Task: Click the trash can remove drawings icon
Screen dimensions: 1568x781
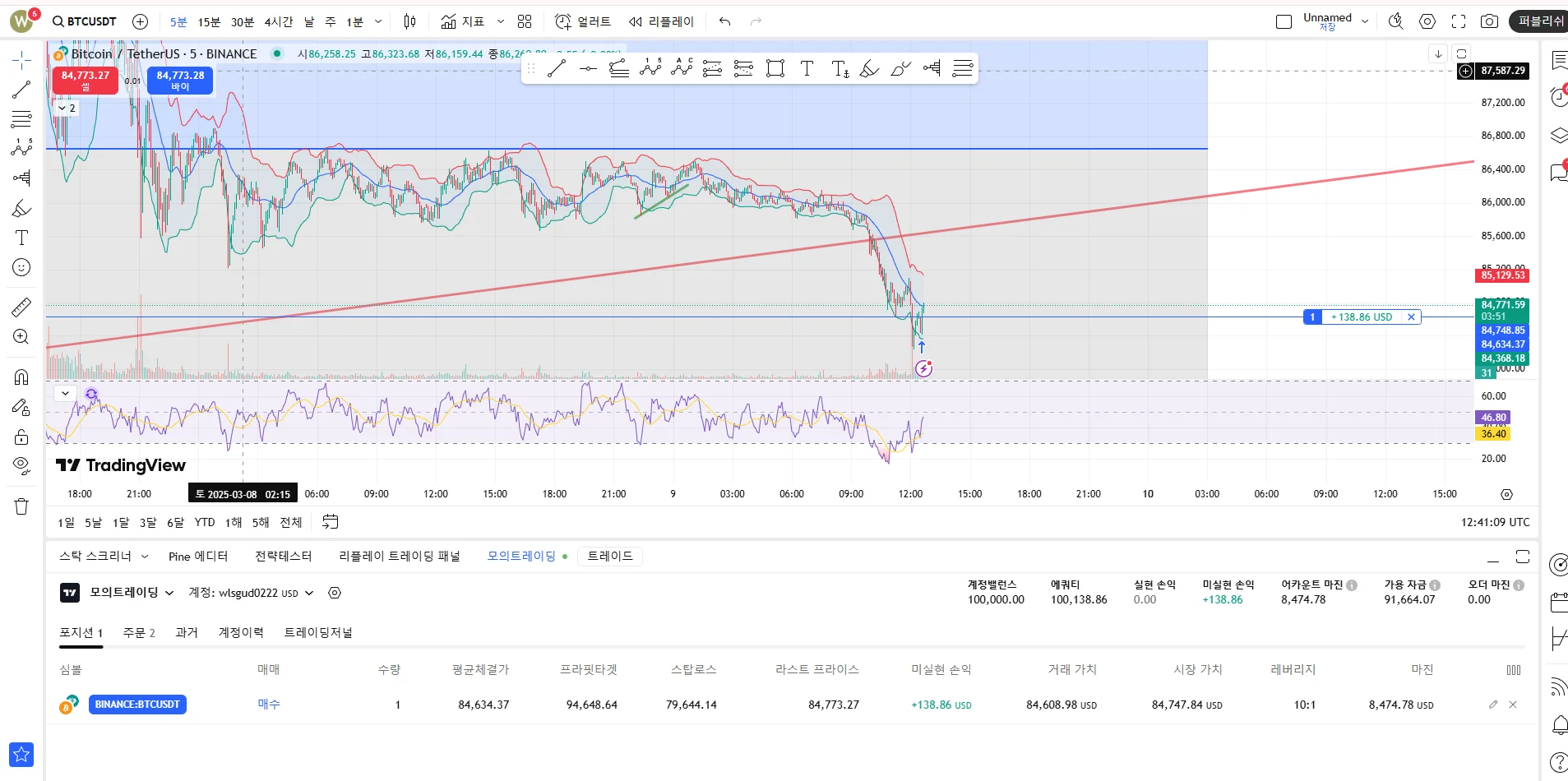Action: tap(21, 506)
